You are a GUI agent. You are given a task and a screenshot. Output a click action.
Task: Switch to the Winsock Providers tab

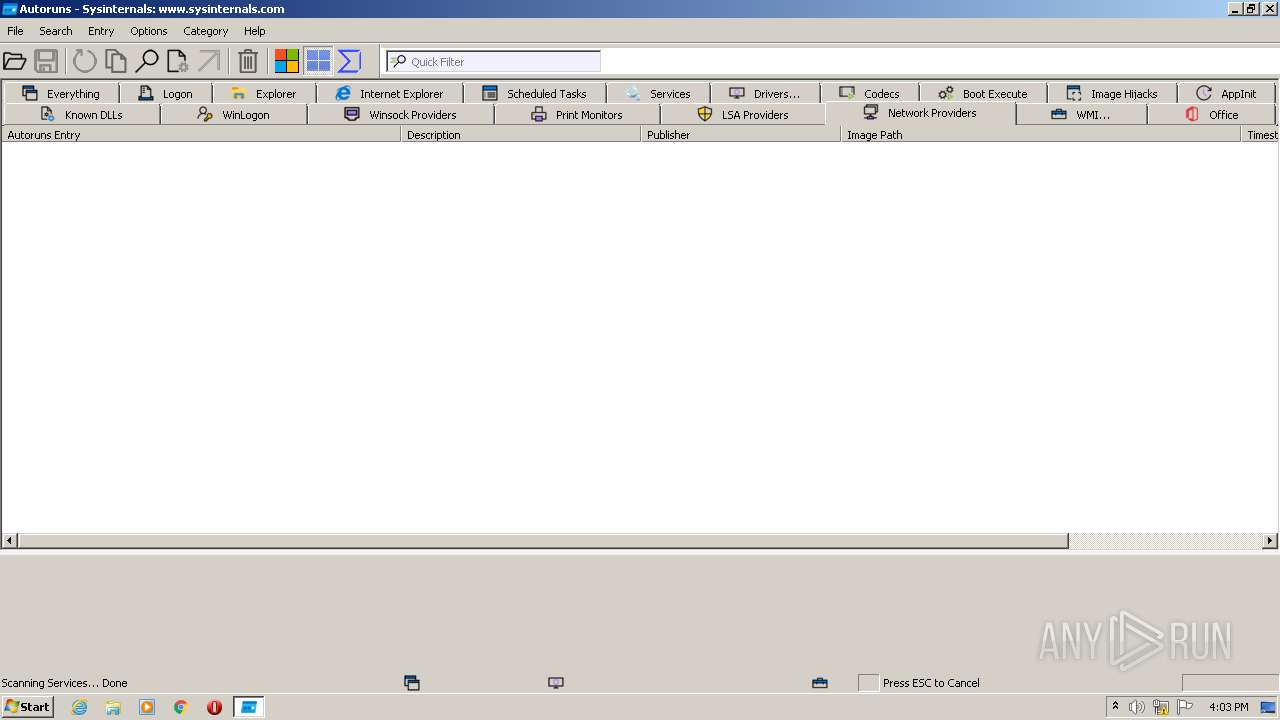coord(400,114)
